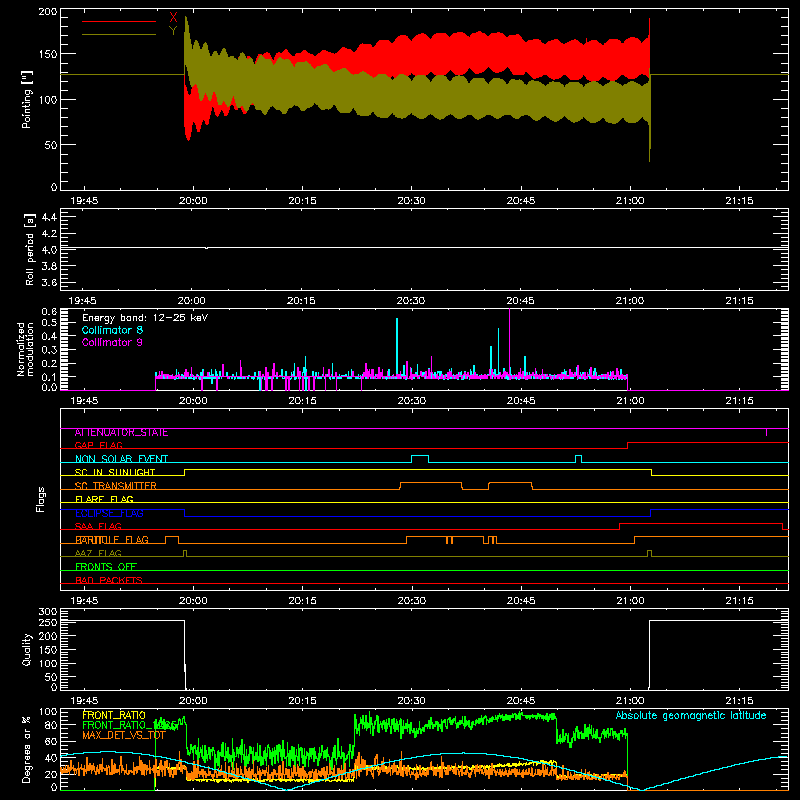Click the 'Roll period [s]' axis title
The height and width of the screenshot is (800, 800).
[30, 249]
